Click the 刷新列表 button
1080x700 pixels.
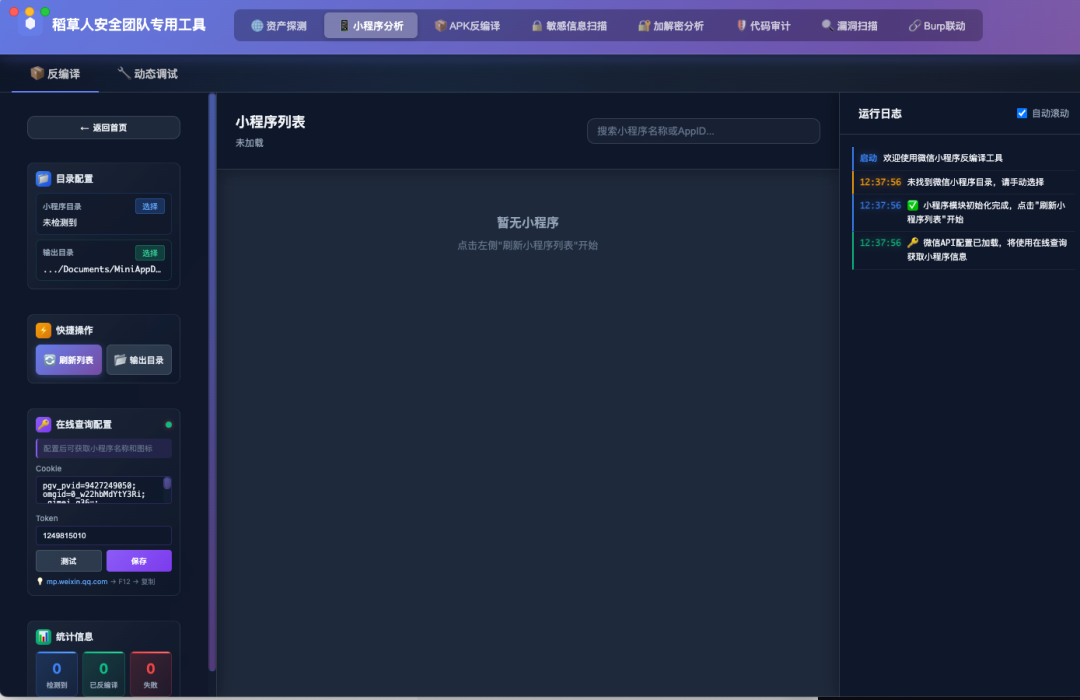(x=69, y=360)
